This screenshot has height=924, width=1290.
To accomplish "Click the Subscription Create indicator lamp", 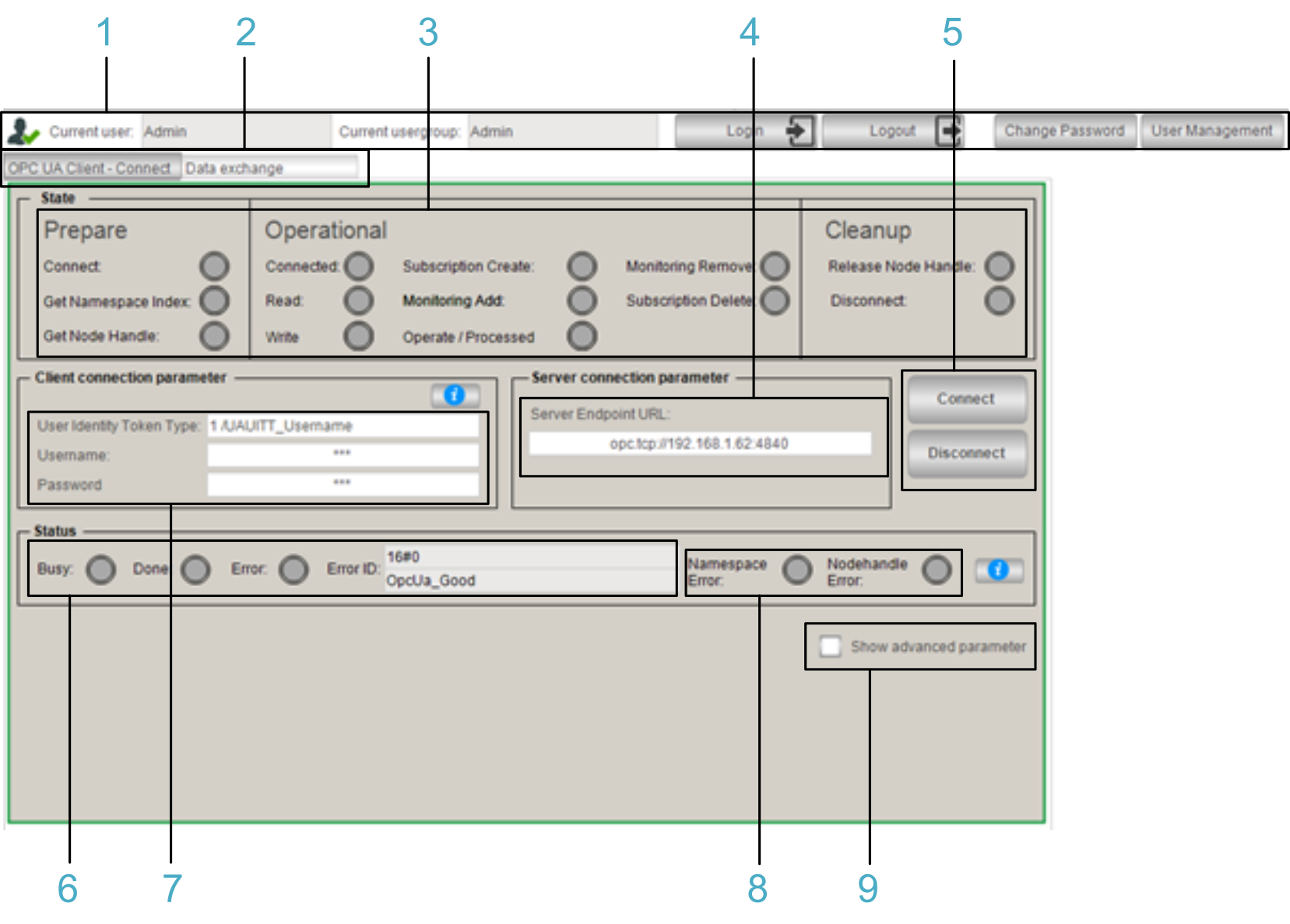I will coord(582,266).
